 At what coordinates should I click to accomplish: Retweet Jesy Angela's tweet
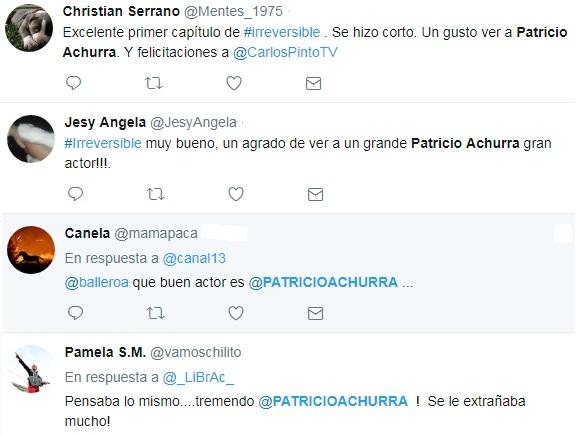point(155,194)
